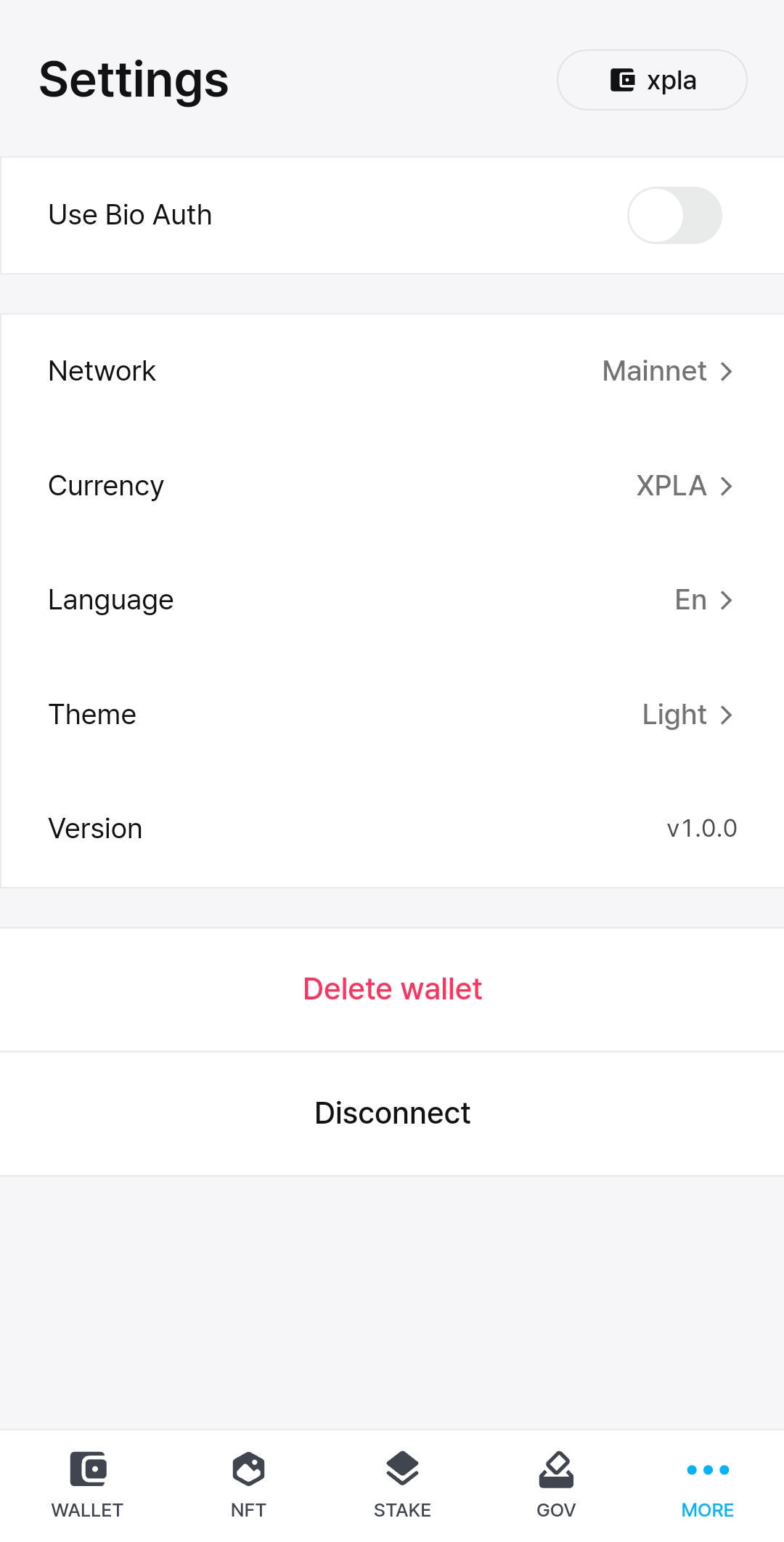Tap the More three-dots icon
This screenshot has width=784, height=1542.
pyautogui.click(x=708, y=1469)
